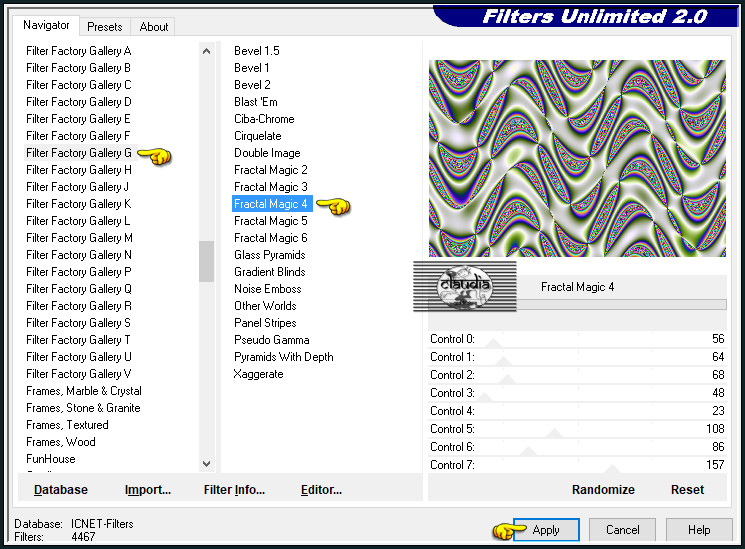Click the Control 5 slider handle

pos(554,433)
